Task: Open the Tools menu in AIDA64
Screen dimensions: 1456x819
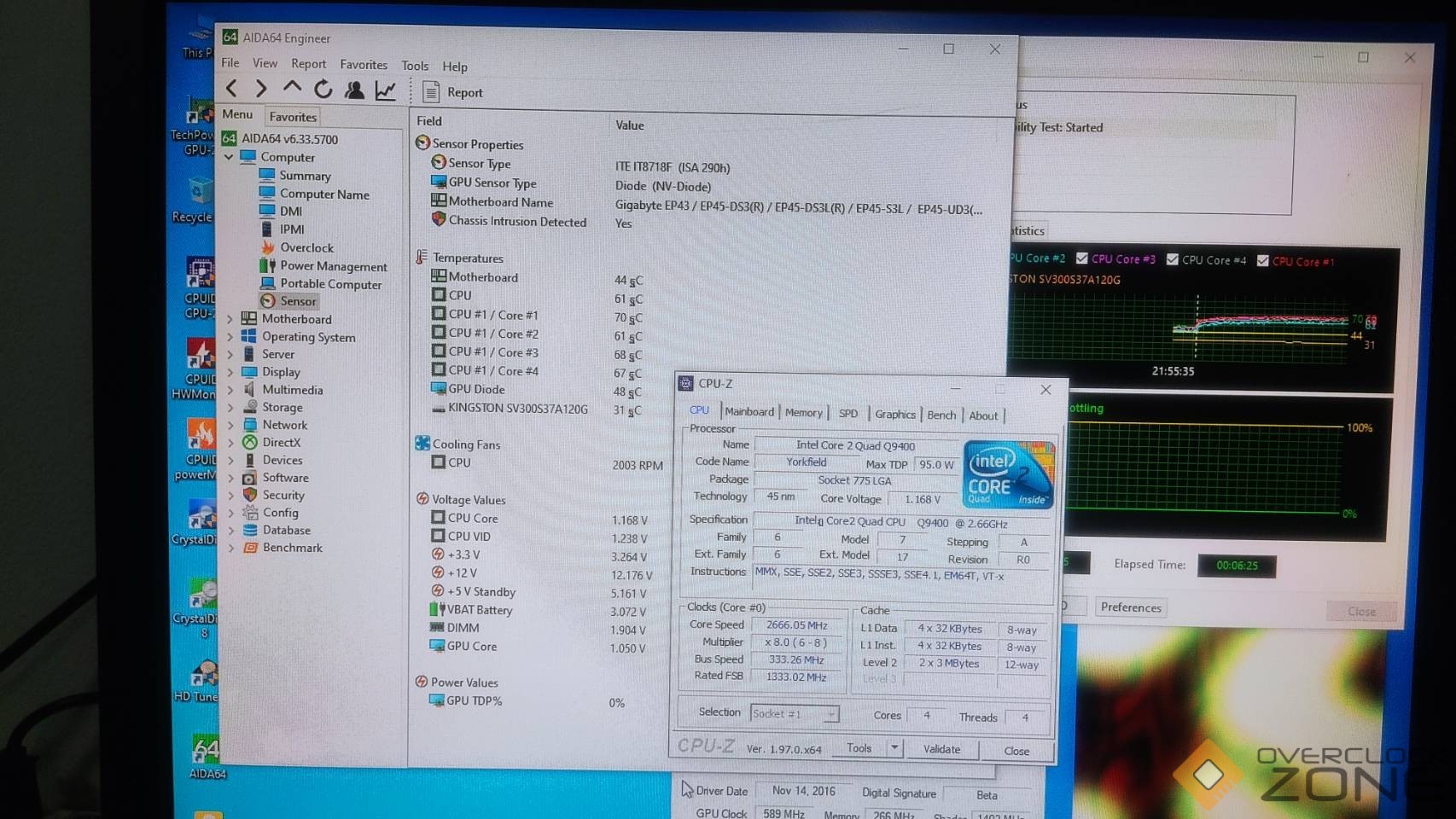Action: [x=415, y=66]
